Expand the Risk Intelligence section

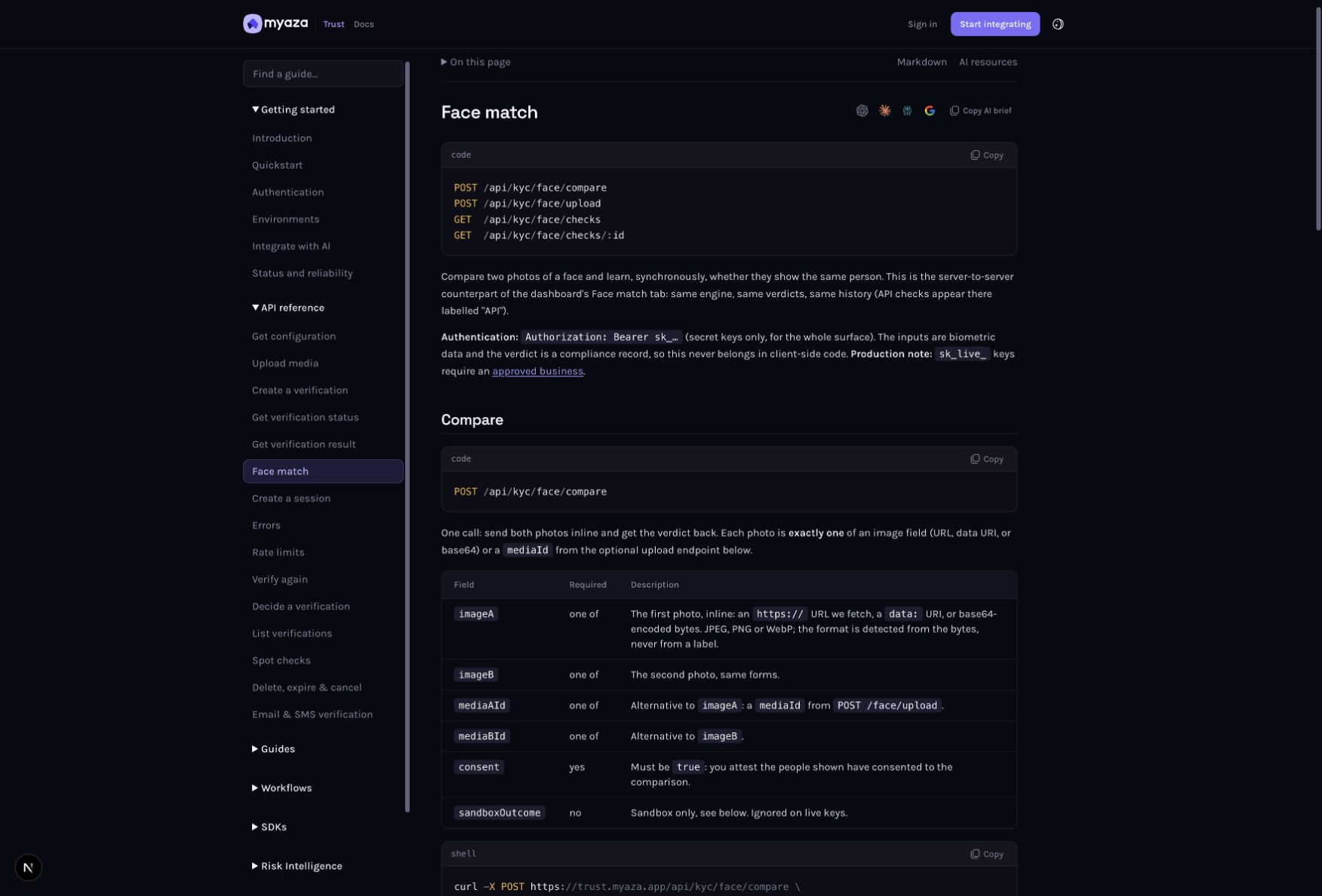297,867
